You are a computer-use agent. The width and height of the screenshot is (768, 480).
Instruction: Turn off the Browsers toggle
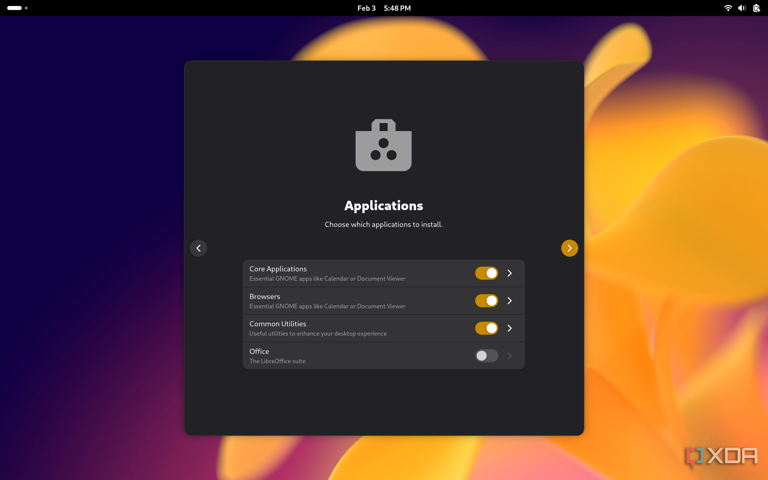(486, 301)
